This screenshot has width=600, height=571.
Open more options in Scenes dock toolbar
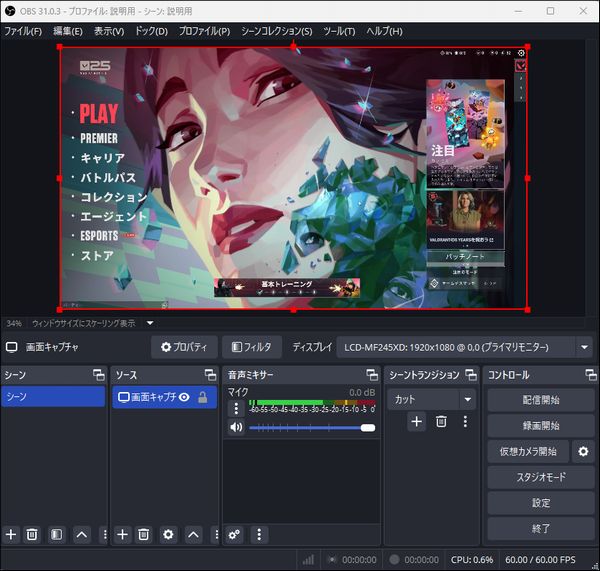[104, 534]
